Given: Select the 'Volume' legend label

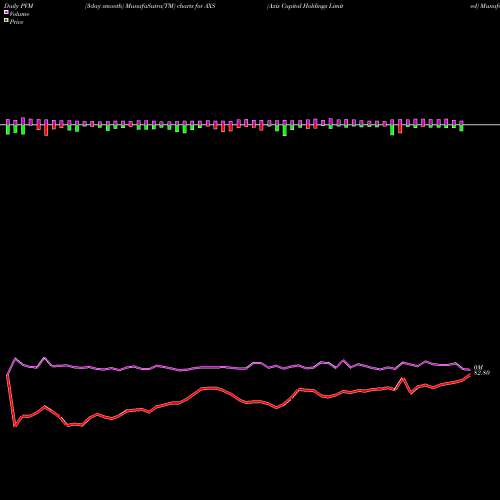Looking at the screenshot, I should click(x=19, y=14).
